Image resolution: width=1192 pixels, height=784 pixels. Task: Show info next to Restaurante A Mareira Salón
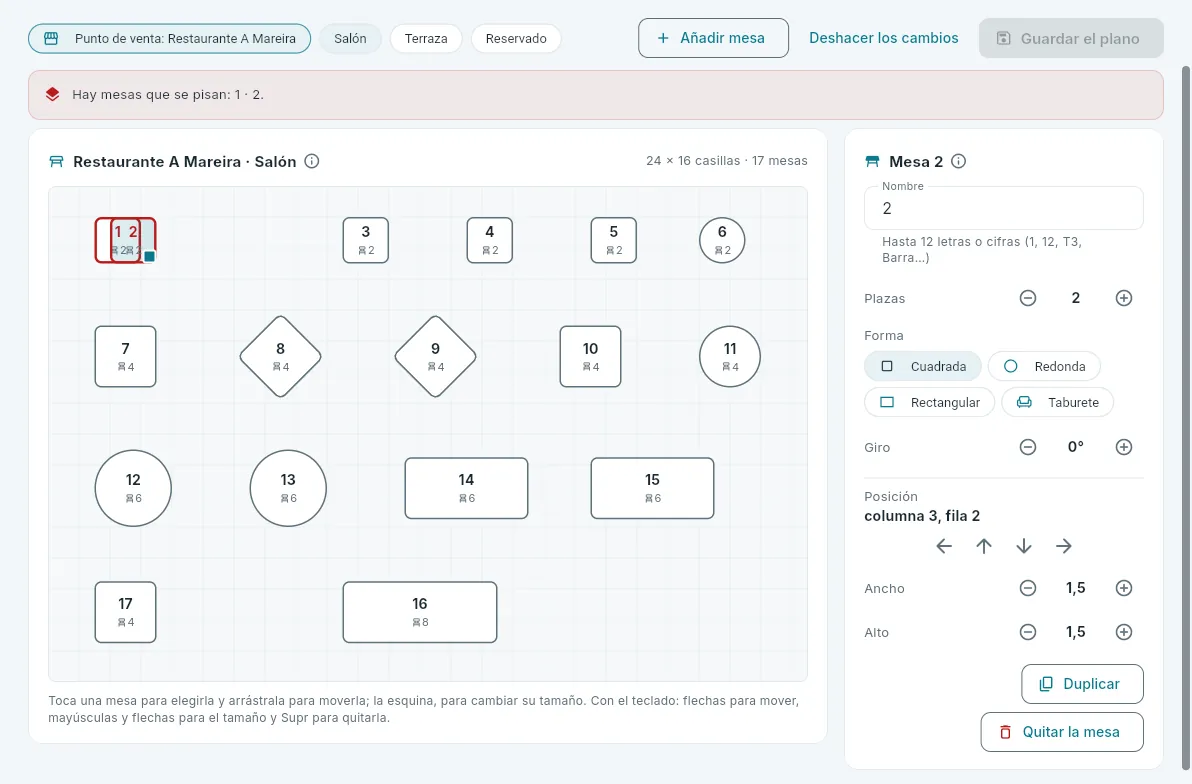[312, 161]
